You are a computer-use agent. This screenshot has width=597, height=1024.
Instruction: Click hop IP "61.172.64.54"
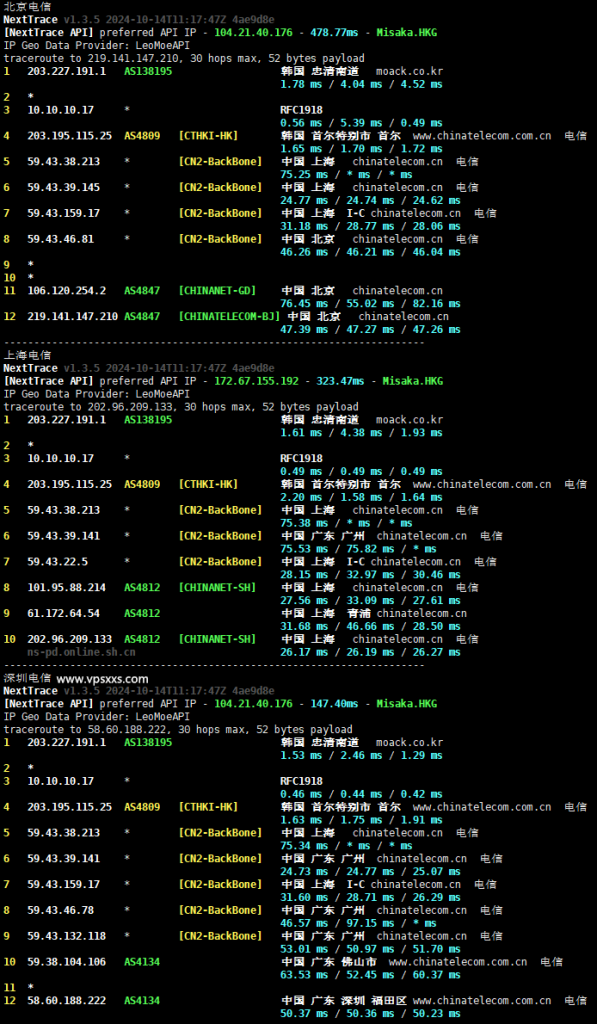pyautogui.click(x=63, y=613)
